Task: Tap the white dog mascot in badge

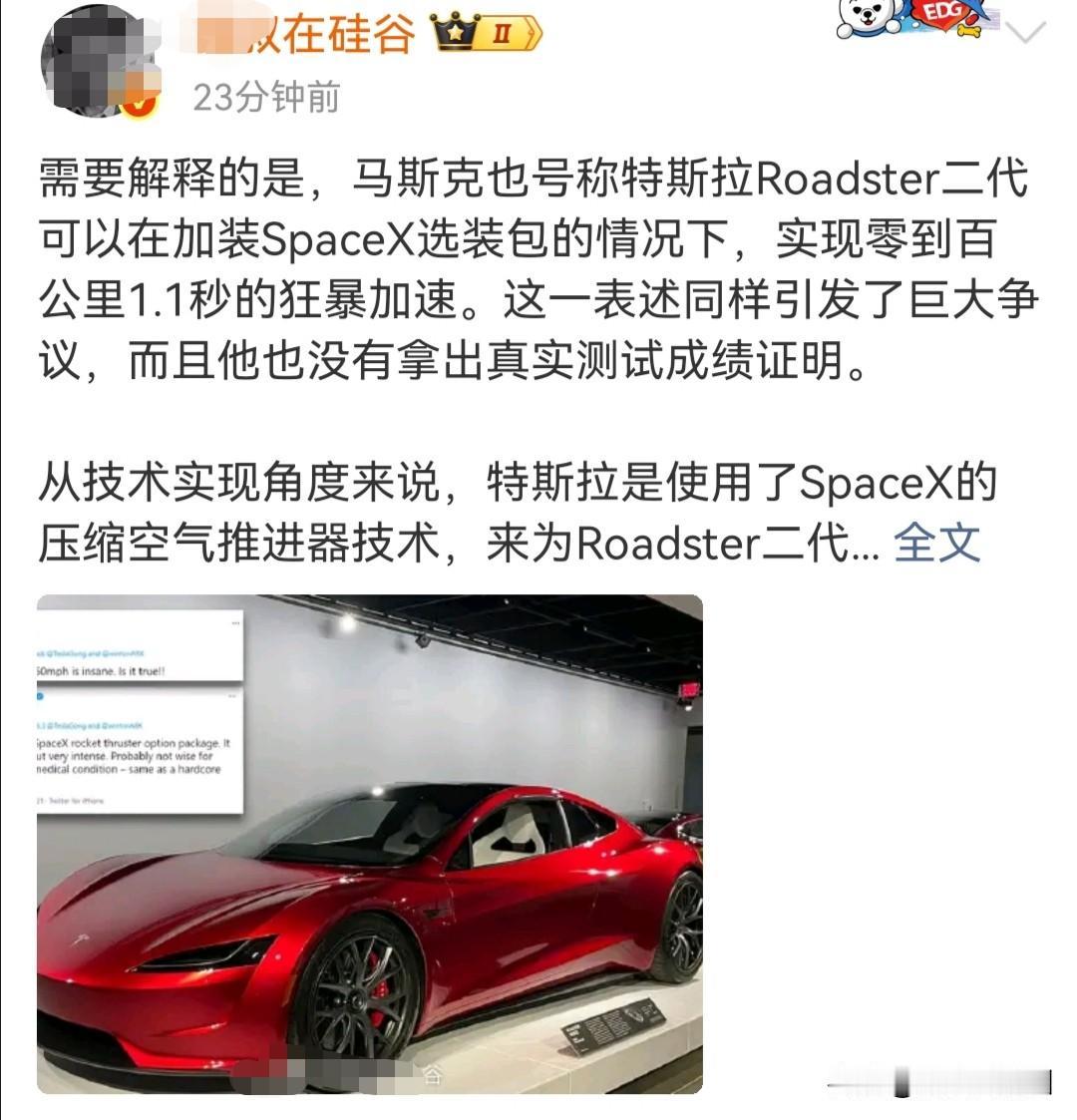Action: point(868,17)
